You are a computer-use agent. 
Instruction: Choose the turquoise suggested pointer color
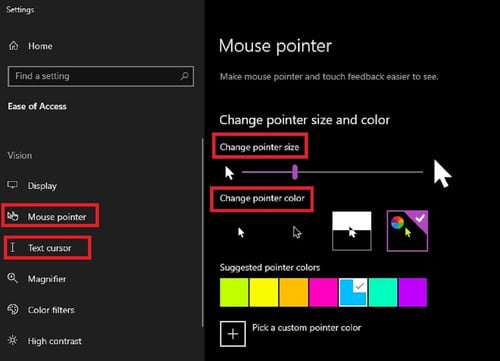[383, 292]
